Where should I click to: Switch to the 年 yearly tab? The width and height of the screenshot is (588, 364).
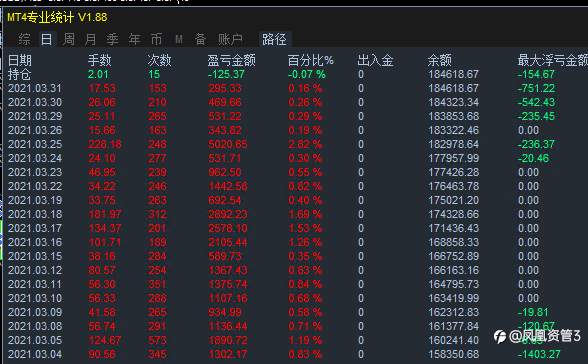(x=134, y=39)
